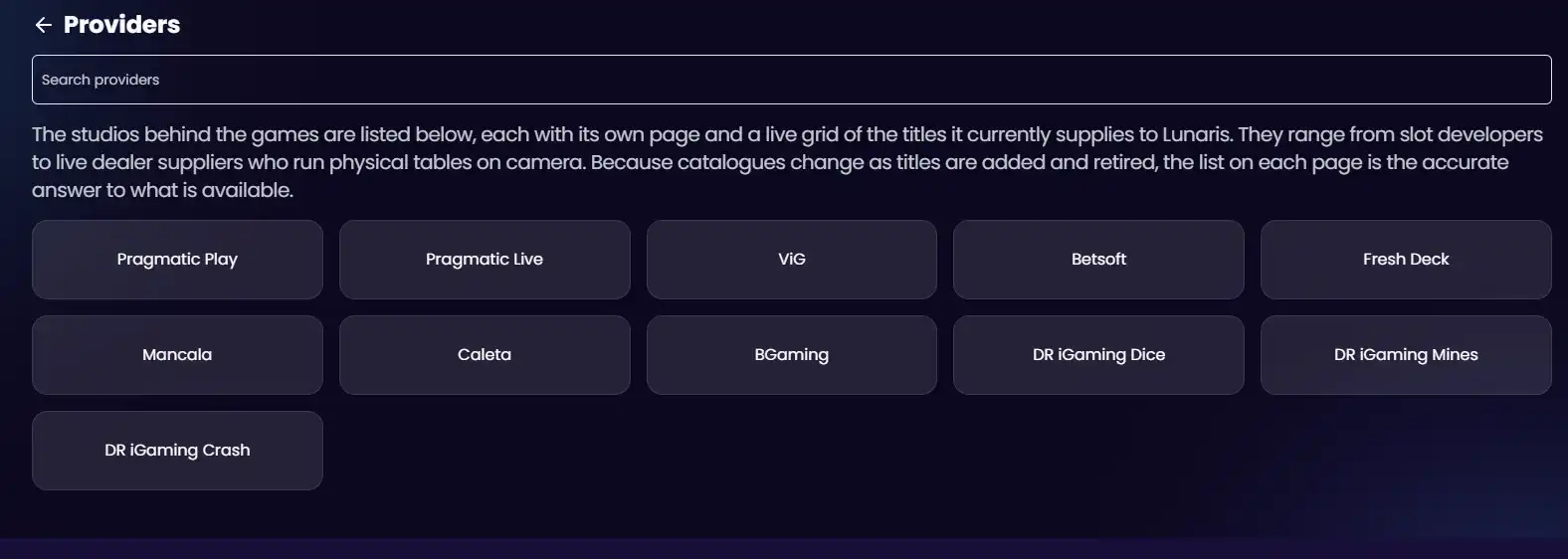Select the ViG provider card
This screenshot has height=559, width=1568.
tap(792, 260)
